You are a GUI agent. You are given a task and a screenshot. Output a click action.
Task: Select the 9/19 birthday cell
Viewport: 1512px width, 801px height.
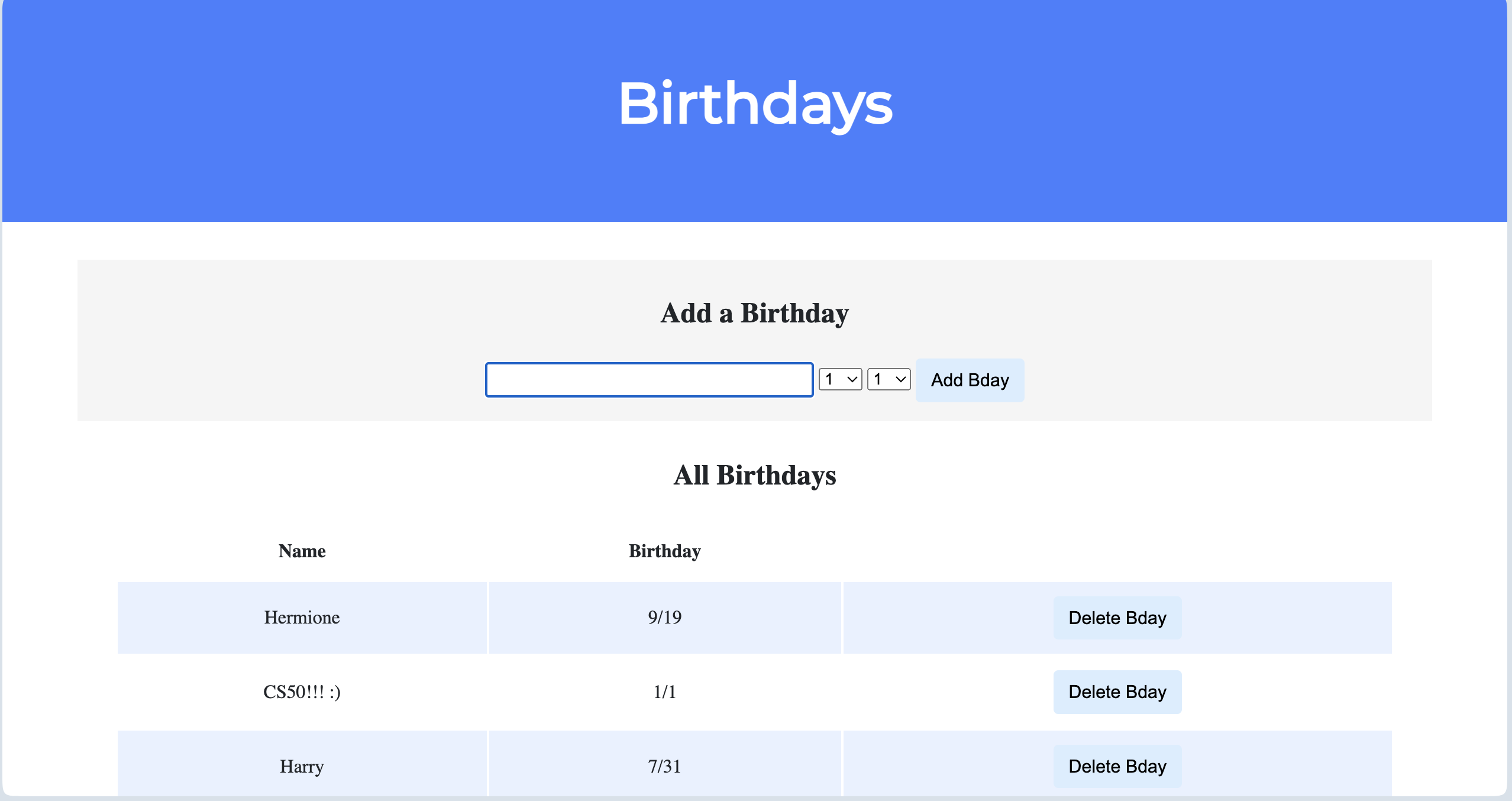point(664,617)
